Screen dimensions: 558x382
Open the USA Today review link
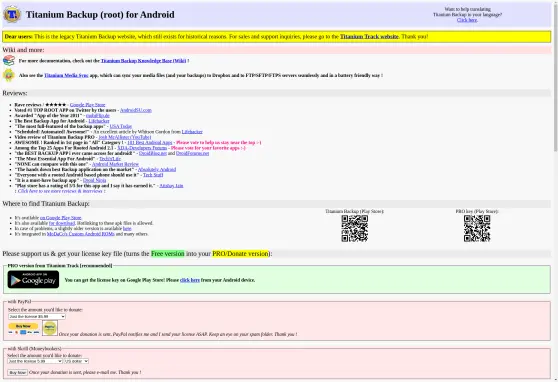coord(121,126)
